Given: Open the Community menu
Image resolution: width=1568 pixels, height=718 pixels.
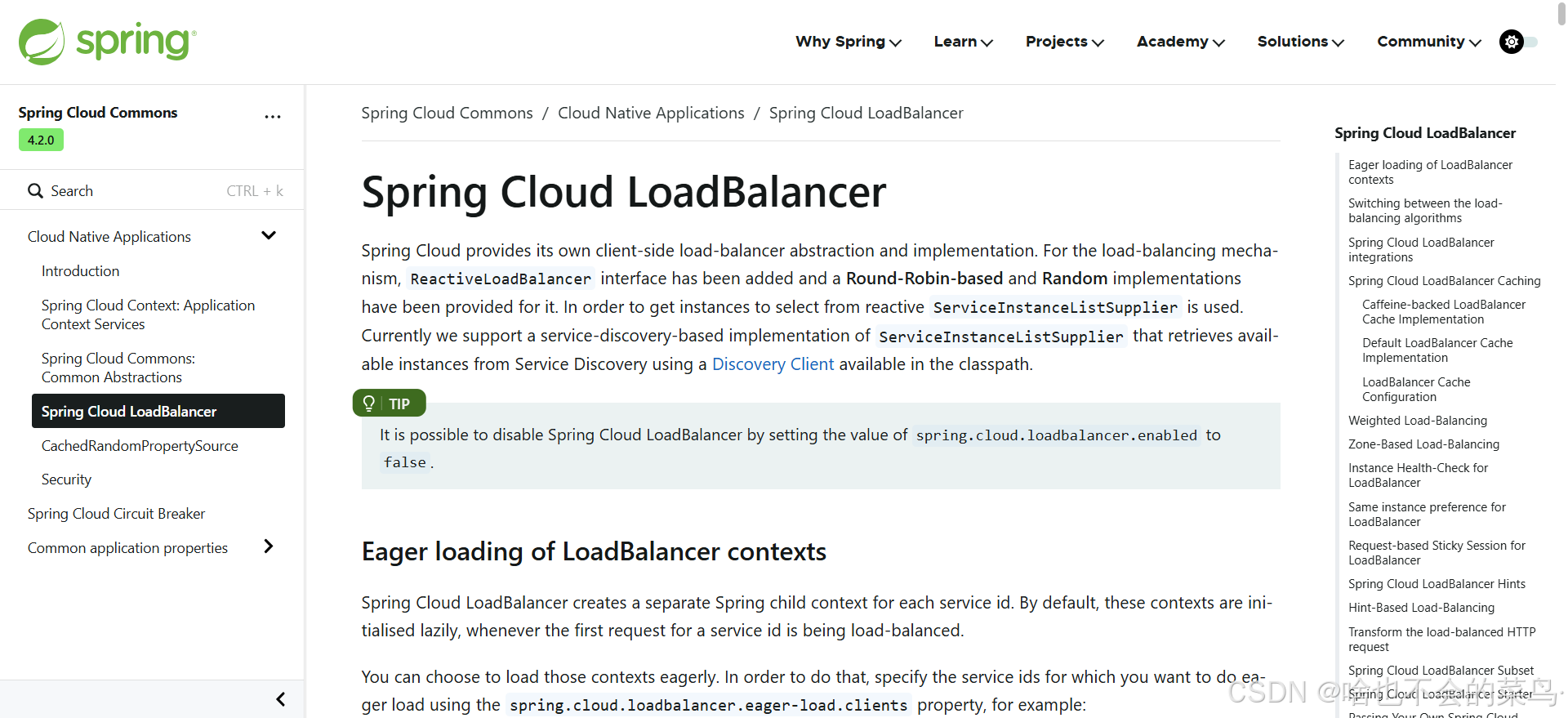Looking at the screenshot, I should pos(1429,42).
